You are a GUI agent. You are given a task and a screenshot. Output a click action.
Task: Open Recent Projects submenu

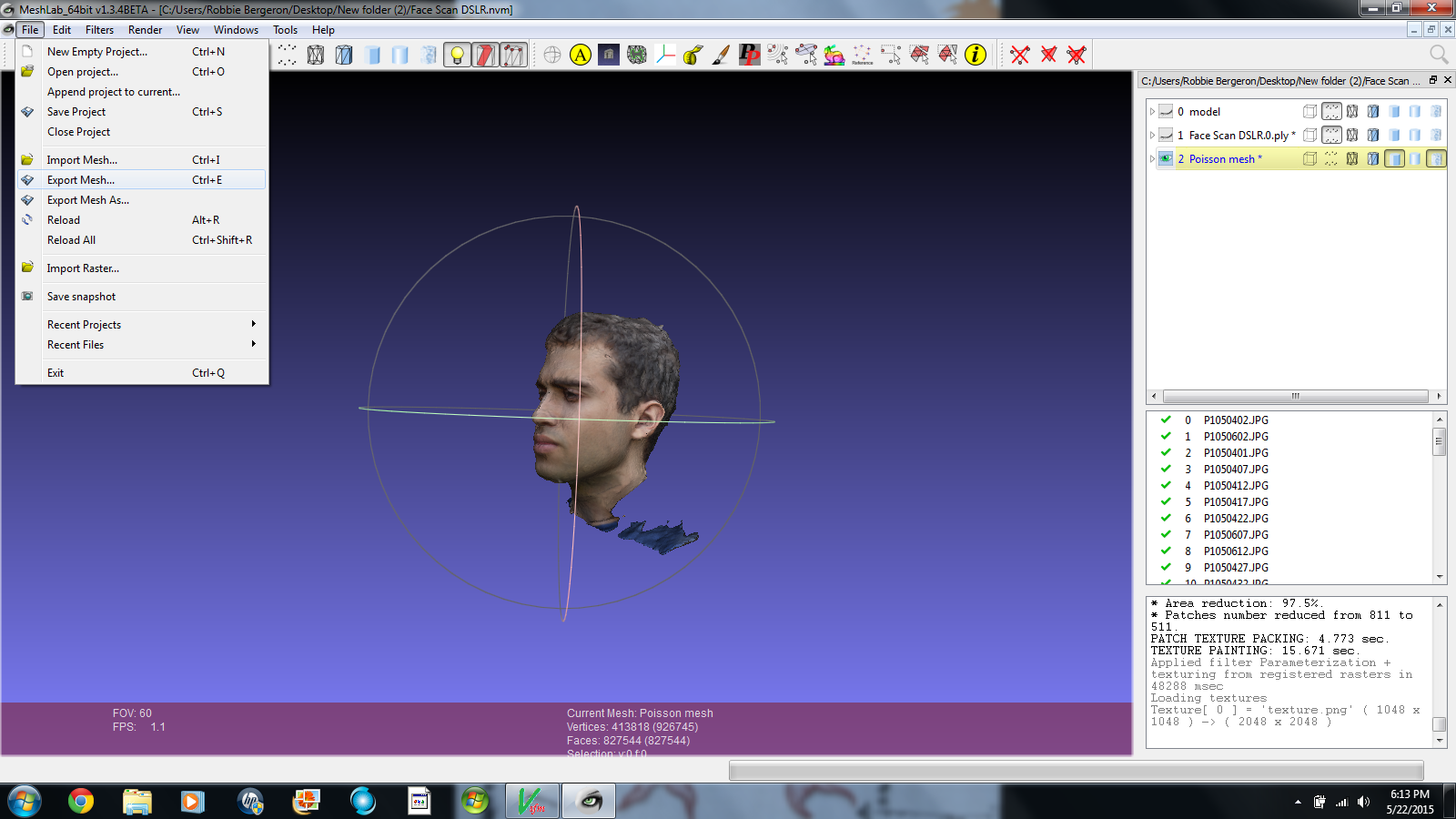[142, 324]
